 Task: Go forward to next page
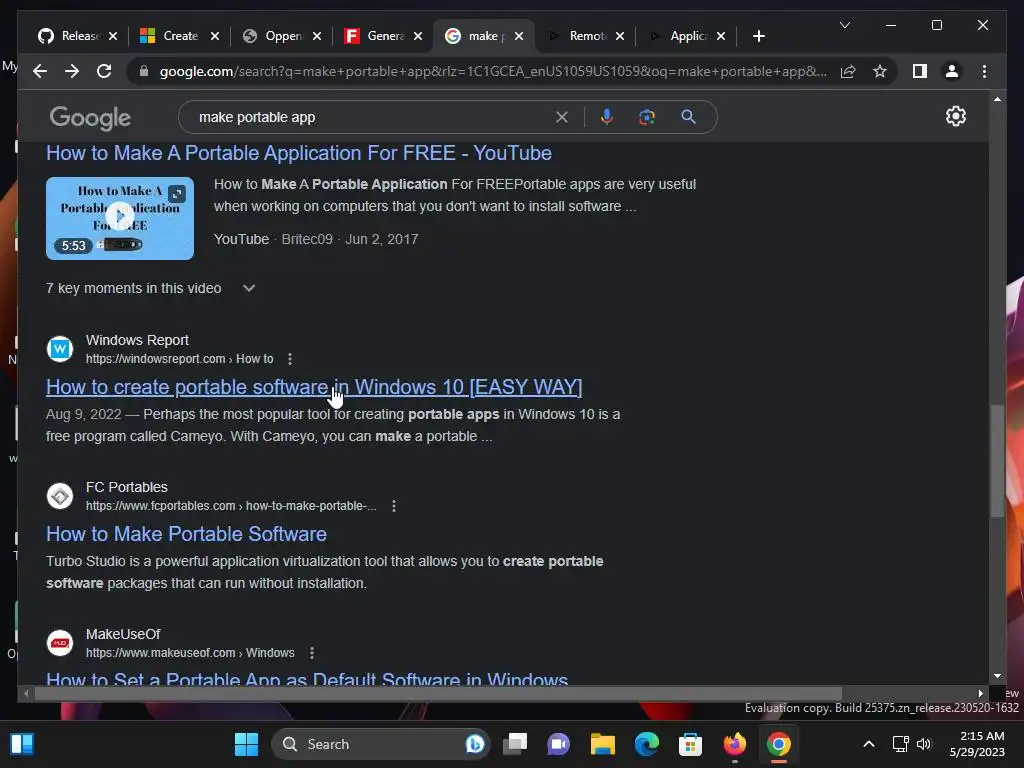(72, 71)
